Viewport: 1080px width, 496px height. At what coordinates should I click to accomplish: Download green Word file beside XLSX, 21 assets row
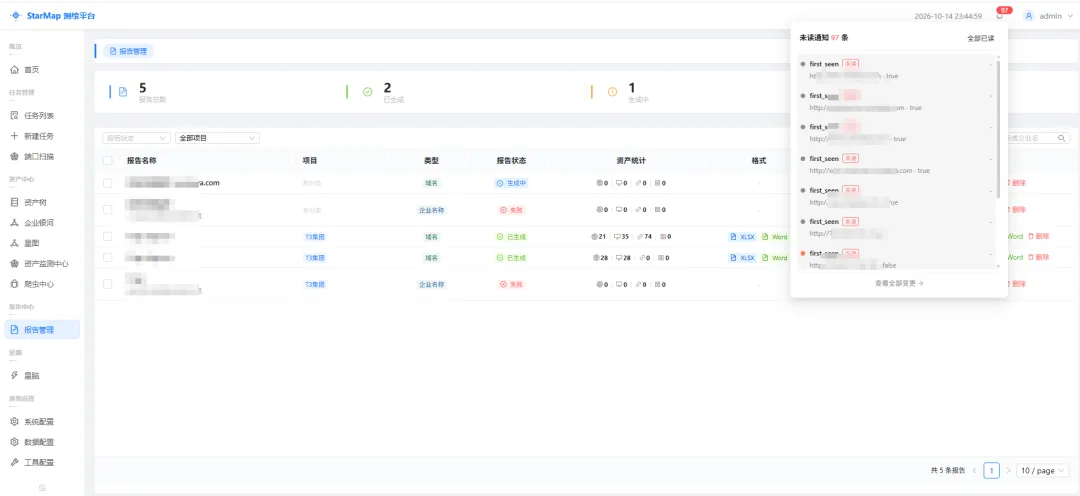[x=775, y=236]
